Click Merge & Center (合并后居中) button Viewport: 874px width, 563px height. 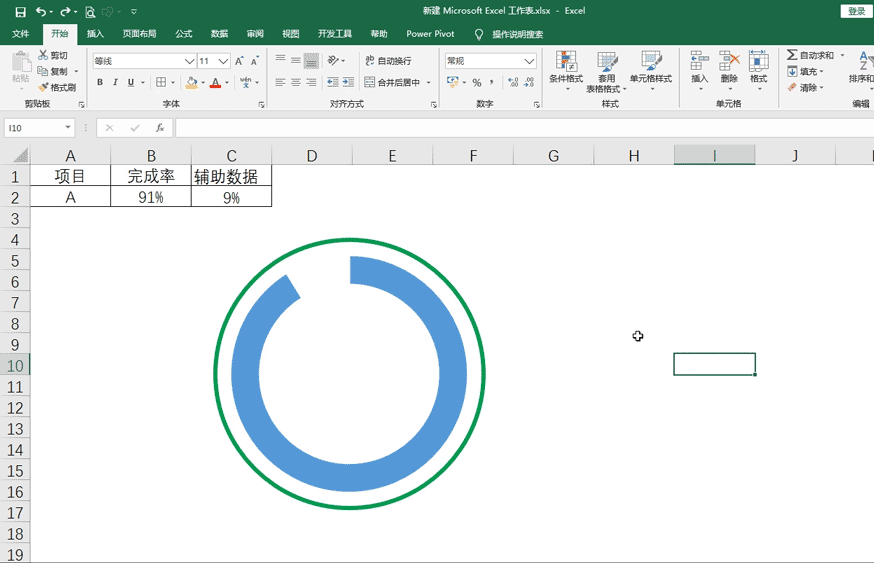[x=392, y=82]
